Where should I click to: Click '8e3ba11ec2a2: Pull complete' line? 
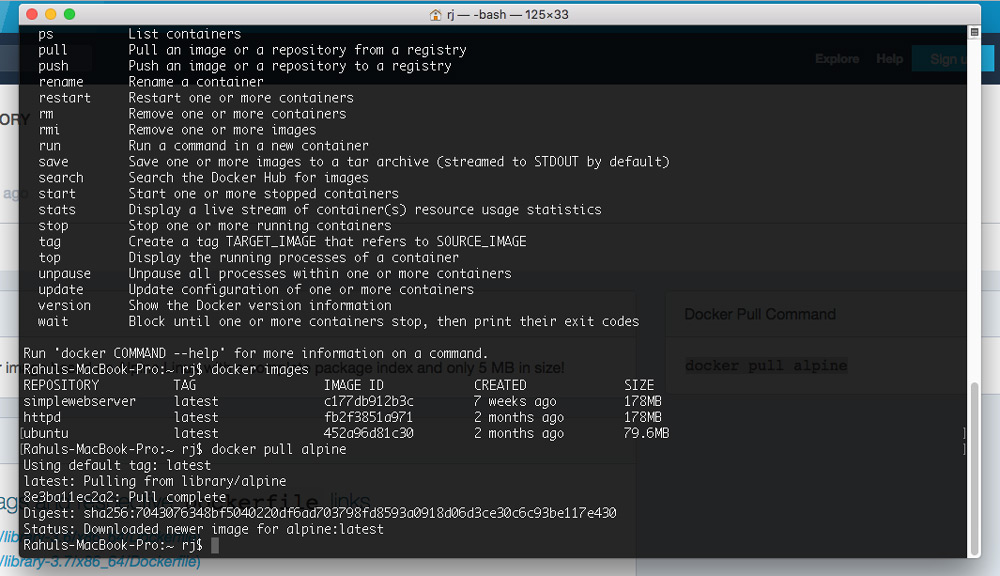click(x=125, y=497)
